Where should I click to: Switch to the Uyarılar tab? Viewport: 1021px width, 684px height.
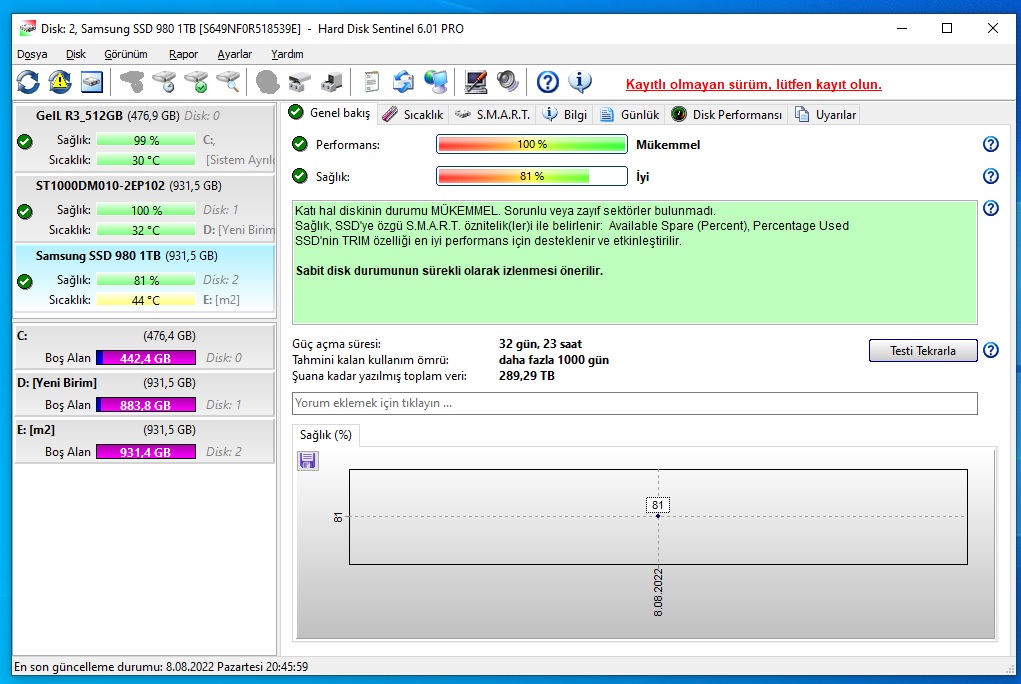pyautogui.click(x=825, y=115)
